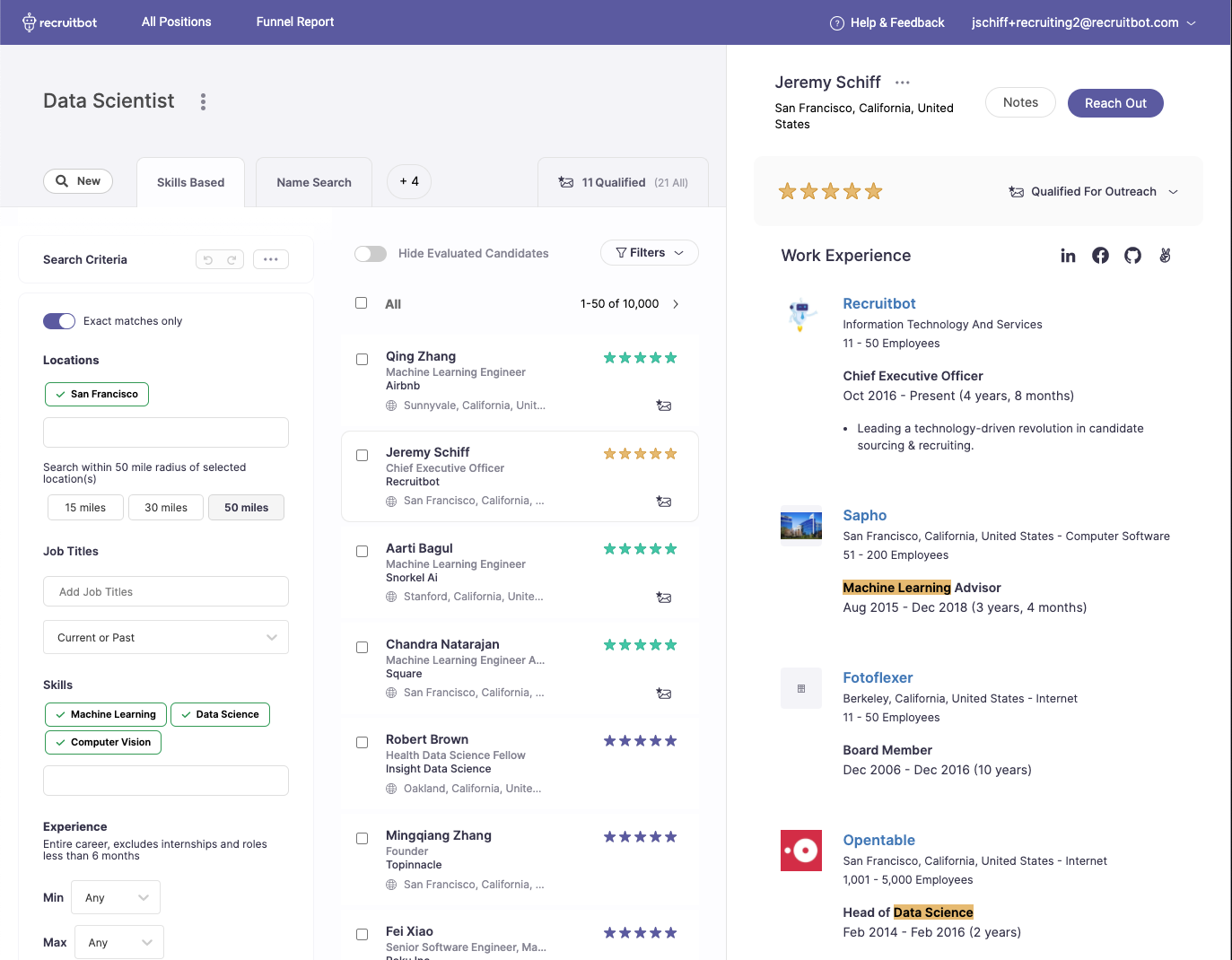
Task: Click the Facebook icon under Work Experience
Action: pyautogui.click(x=1100, y=256)
